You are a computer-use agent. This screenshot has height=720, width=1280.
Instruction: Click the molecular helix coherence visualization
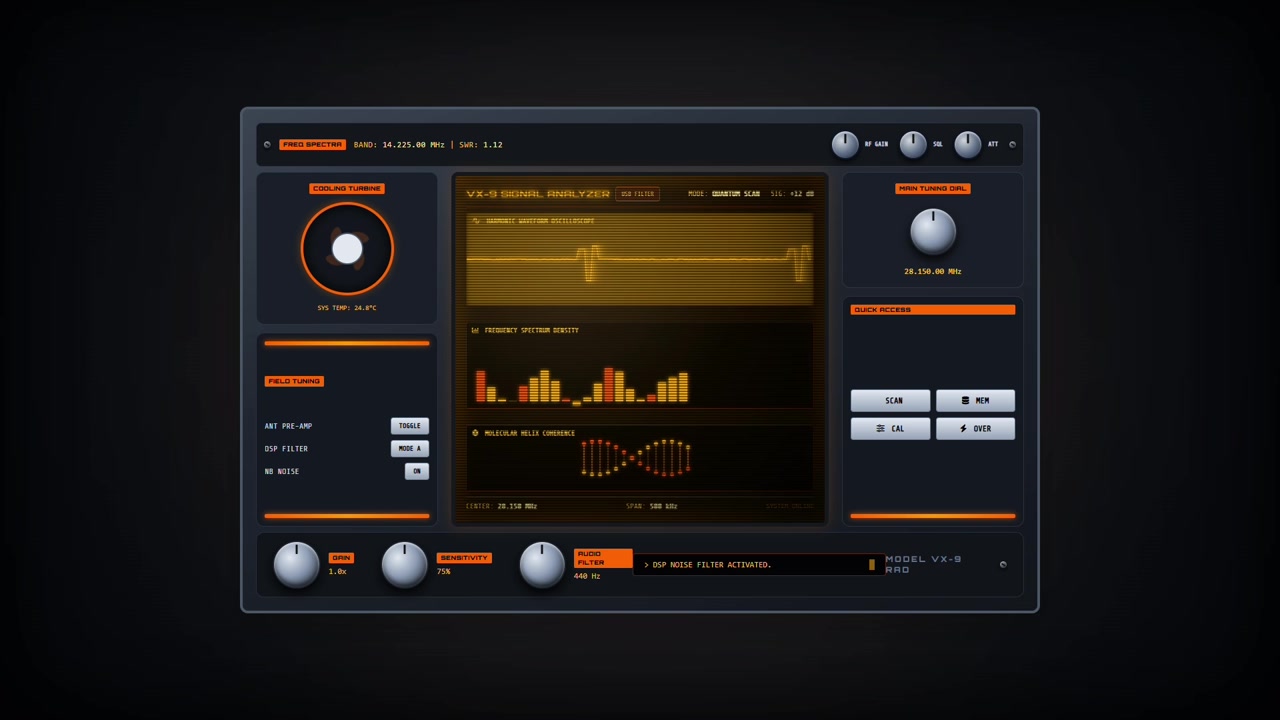click(636, 457)
